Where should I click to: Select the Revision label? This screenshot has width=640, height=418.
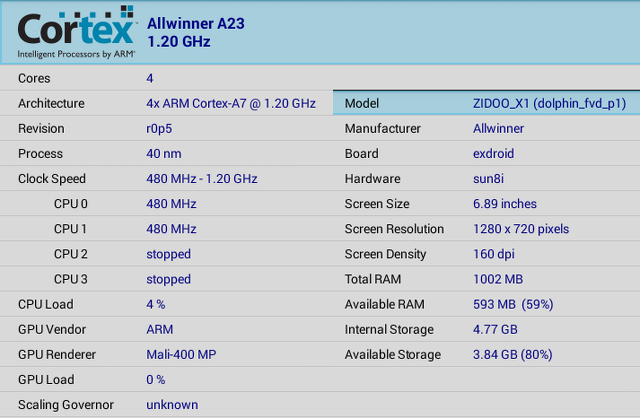[x=41, y=129]
